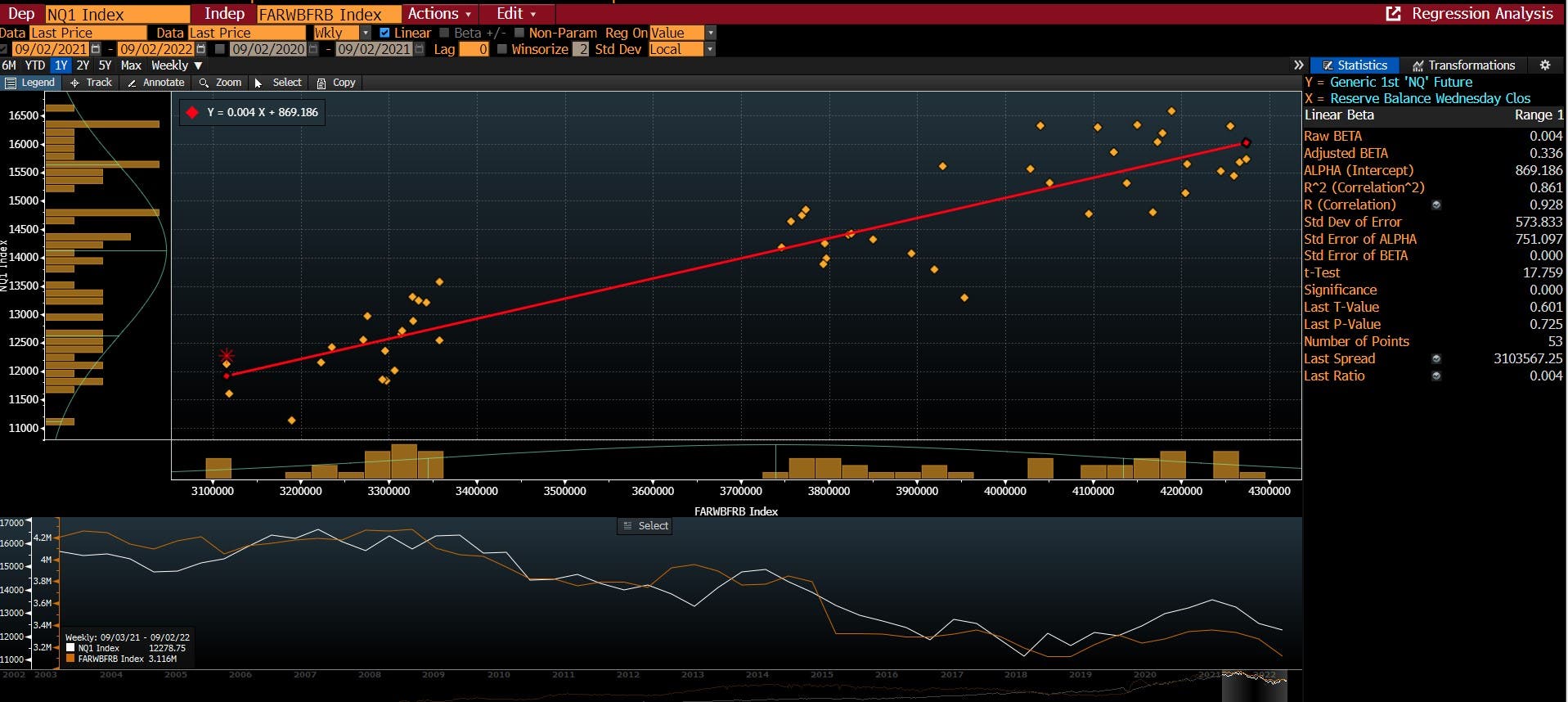Click the Adjusted BETA statistic row
The width and height of the screenshot is (1568, 702).
(1433, 153)
